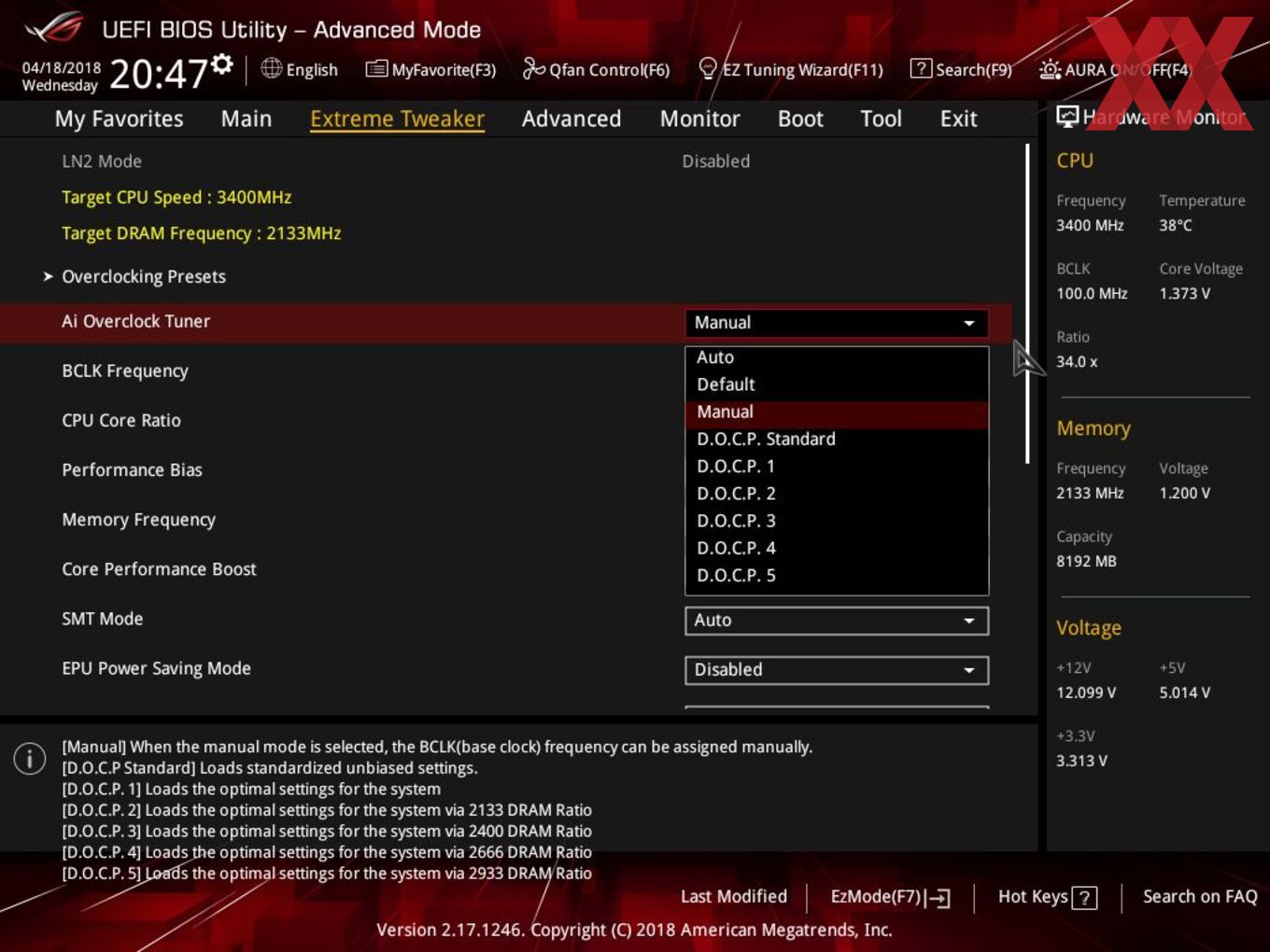This screenshot has width=1270, height=952.
Task: Open EPU Power Saving Mode dropdown
Action: (x=837, y=670)
